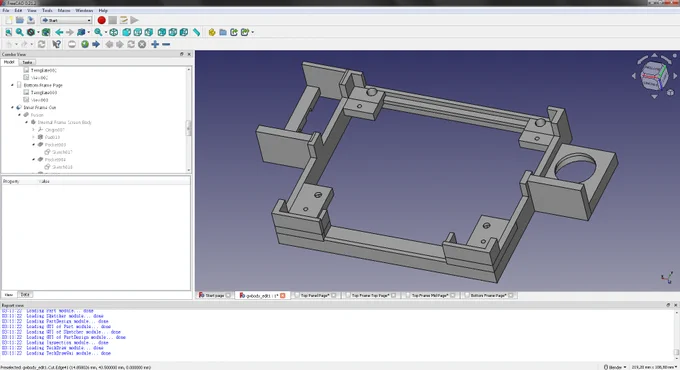Viewport: 680px width, 370px height.
Task: Switch to the Top Panel Page tab
Action: [x=315, y=295]
